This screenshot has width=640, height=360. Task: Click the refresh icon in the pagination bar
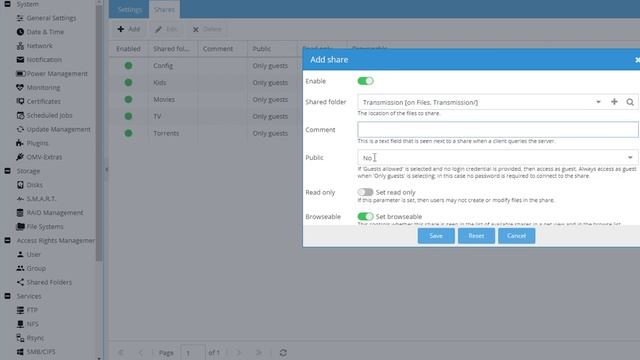[283, 352]
